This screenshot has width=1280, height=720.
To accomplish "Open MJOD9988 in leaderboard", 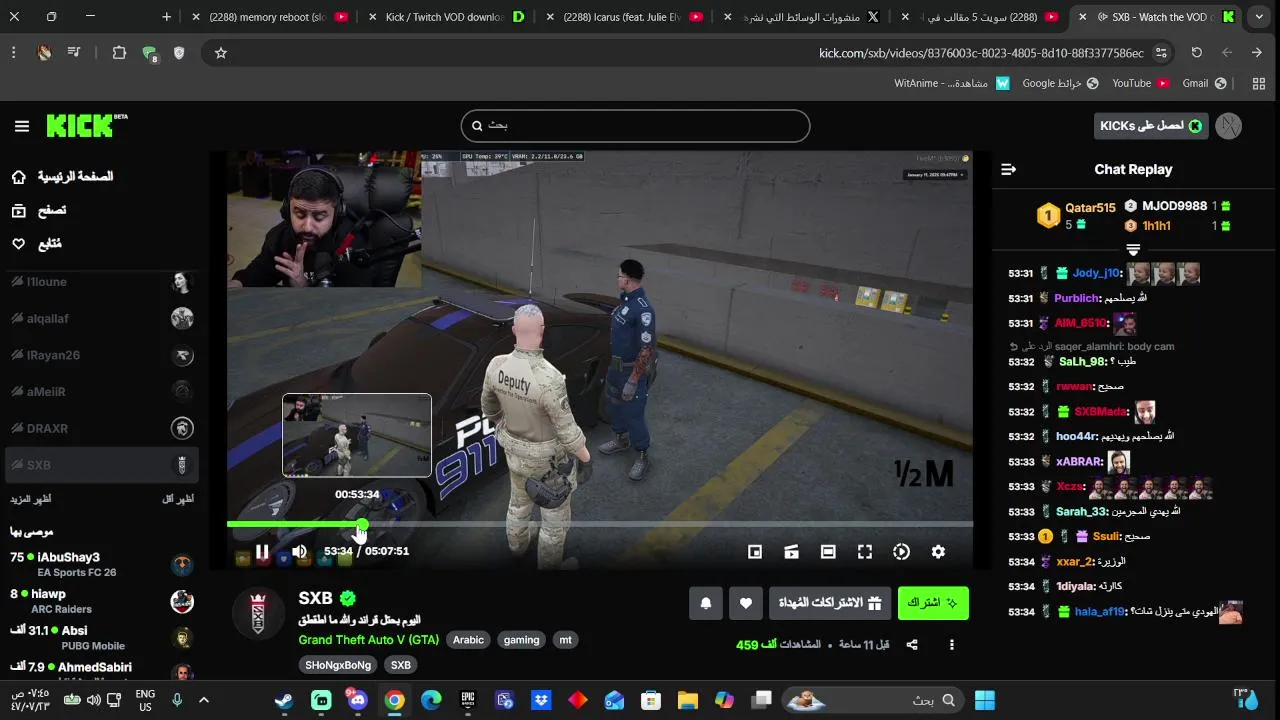I will [x=1174, y=206].
